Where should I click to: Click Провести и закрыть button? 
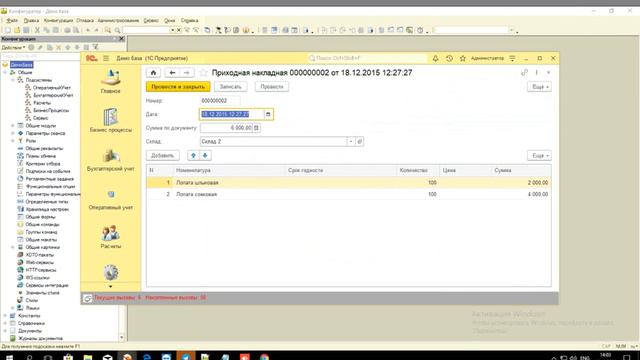(x=178, y=87)
